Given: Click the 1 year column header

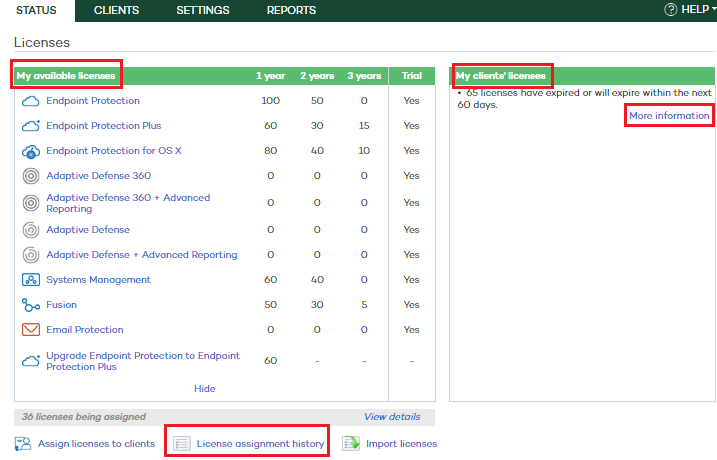Looking at the screenshot, I should point(270,76).
